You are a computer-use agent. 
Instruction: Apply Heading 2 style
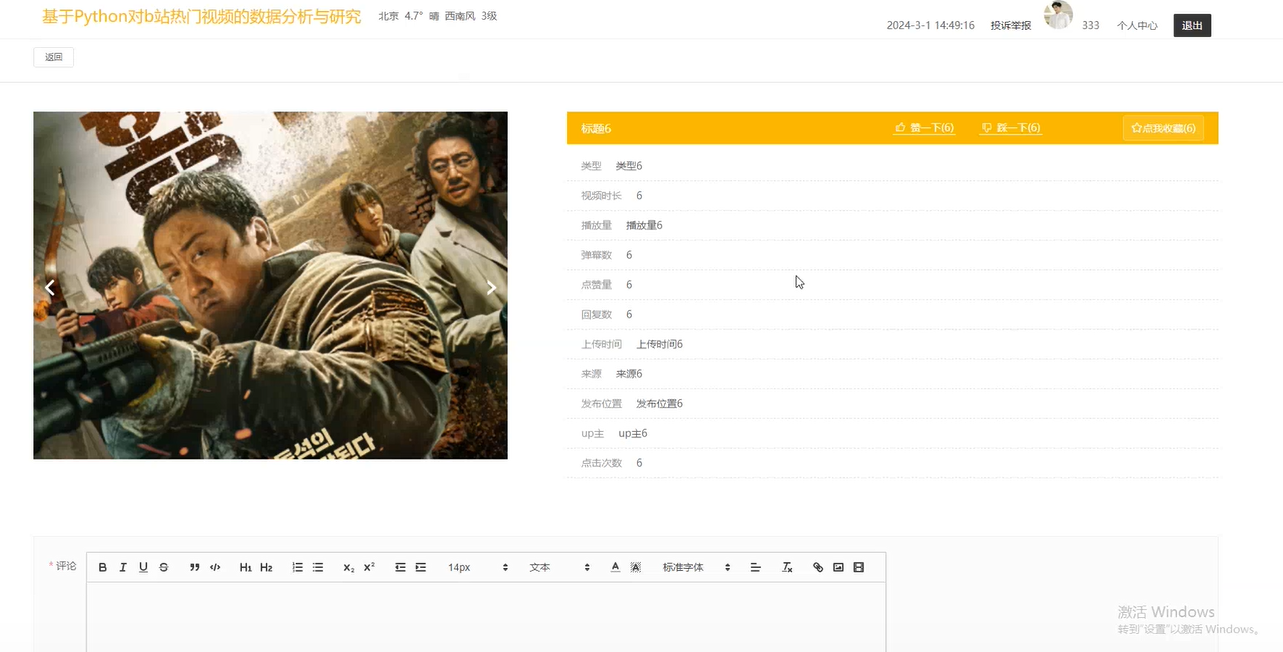[266, 567]
